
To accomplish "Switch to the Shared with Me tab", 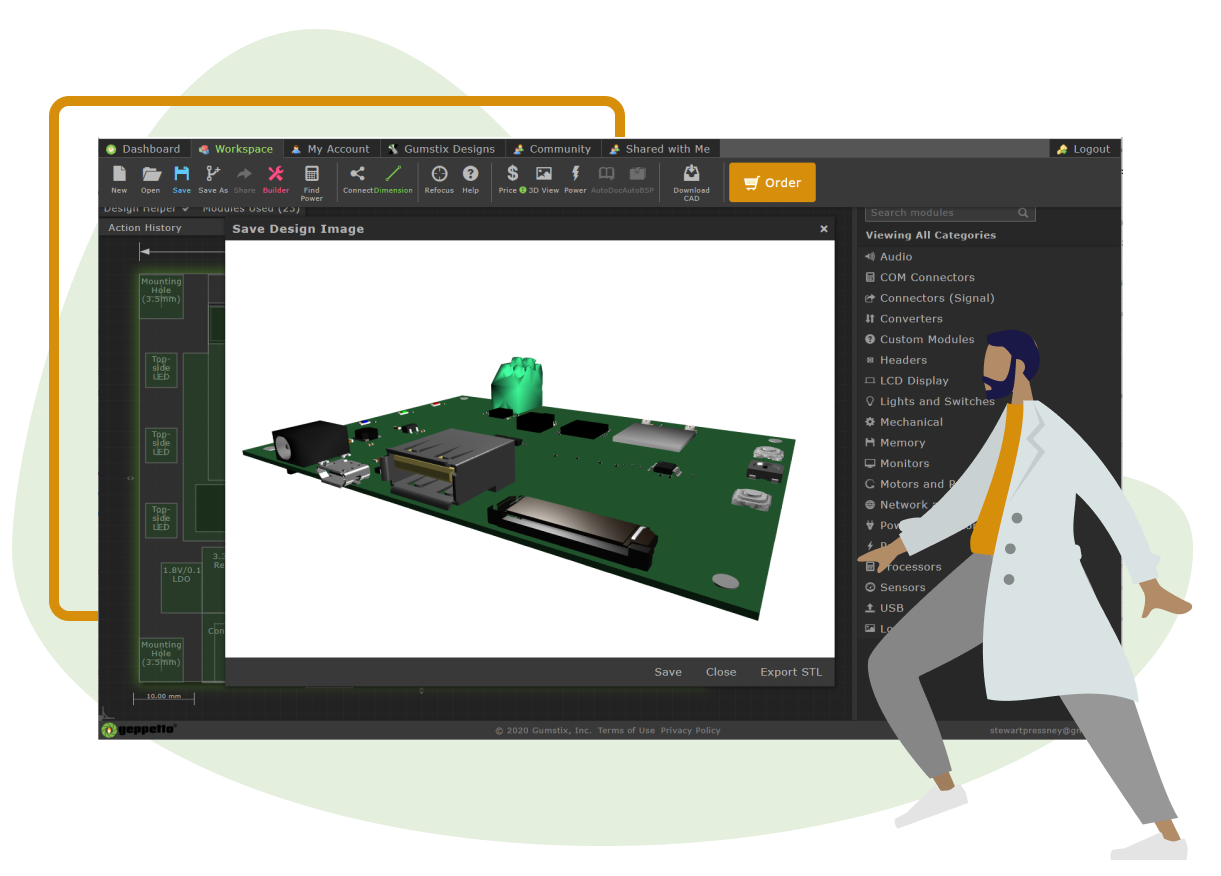I will (x=659, y=149).
